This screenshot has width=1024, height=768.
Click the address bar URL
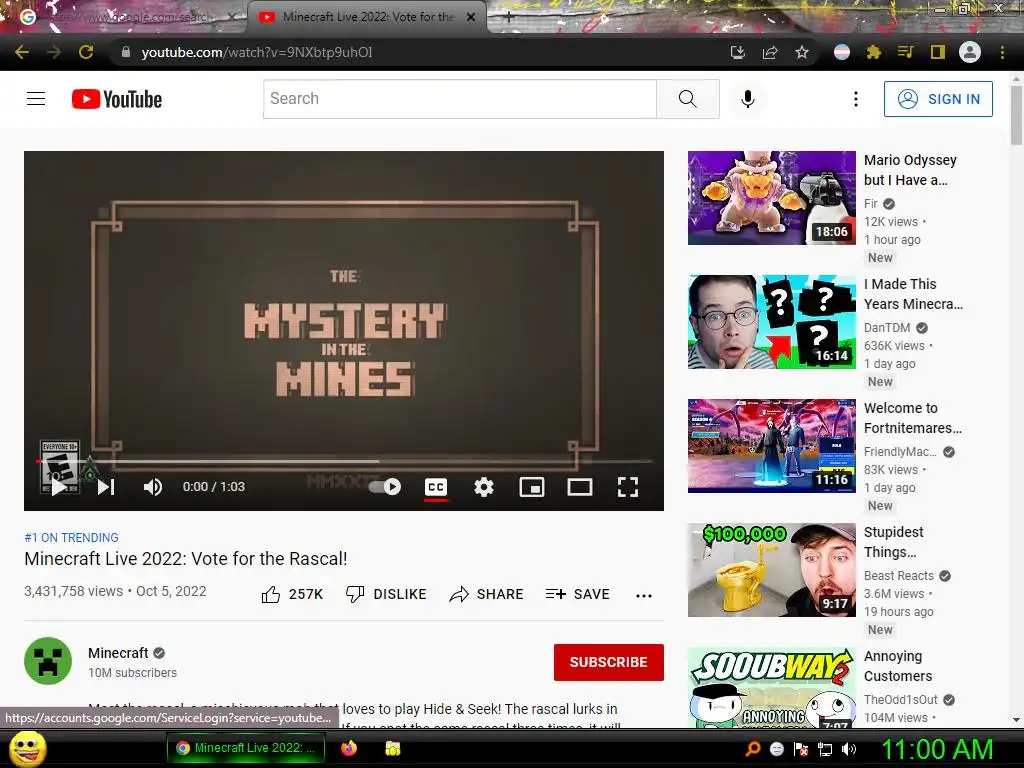pyautogui.click(x=257, y=52)
